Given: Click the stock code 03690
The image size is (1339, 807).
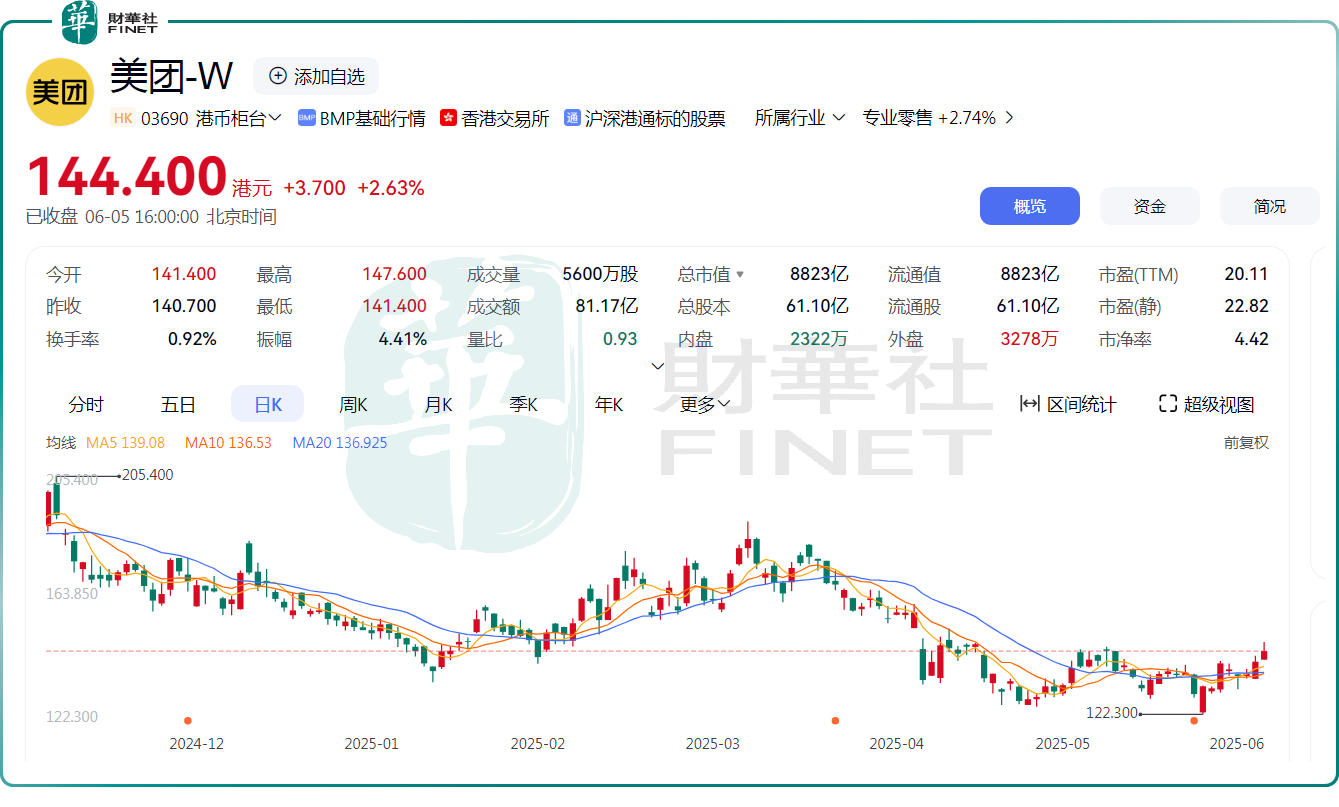Looking at the screenshot, I should [x=164, y=118].
